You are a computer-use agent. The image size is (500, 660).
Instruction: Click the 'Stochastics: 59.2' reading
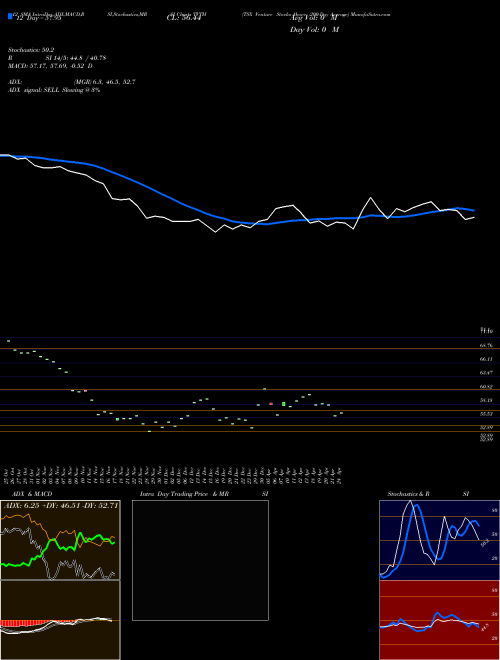(31, 50)
